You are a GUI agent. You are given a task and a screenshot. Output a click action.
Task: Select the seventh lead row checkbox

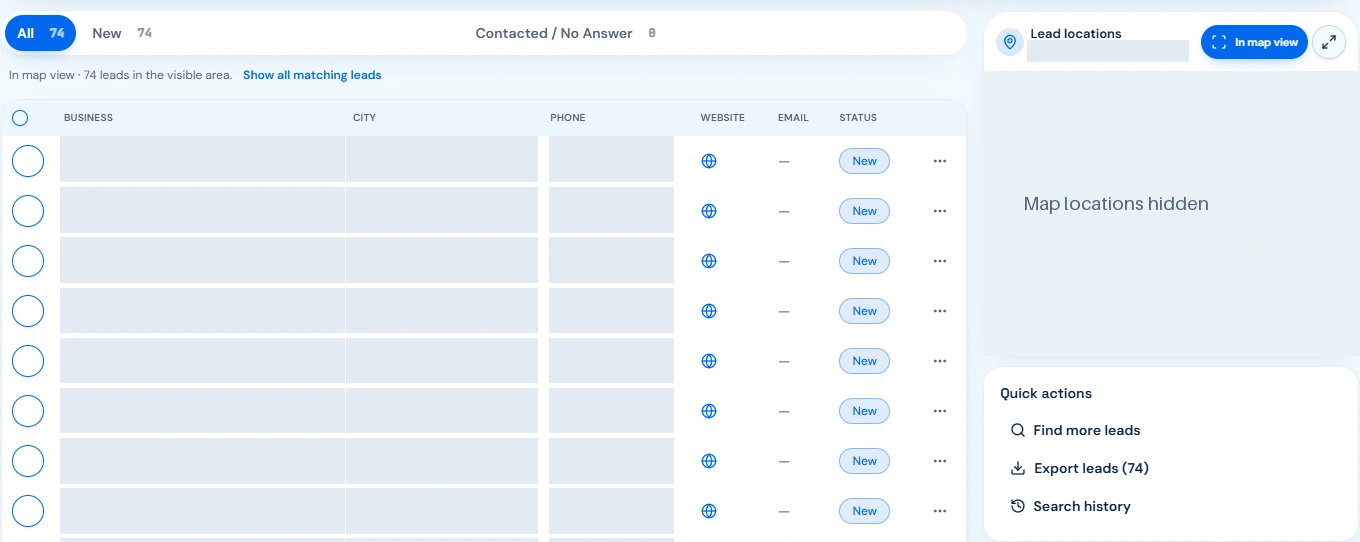tap(28, 461)
